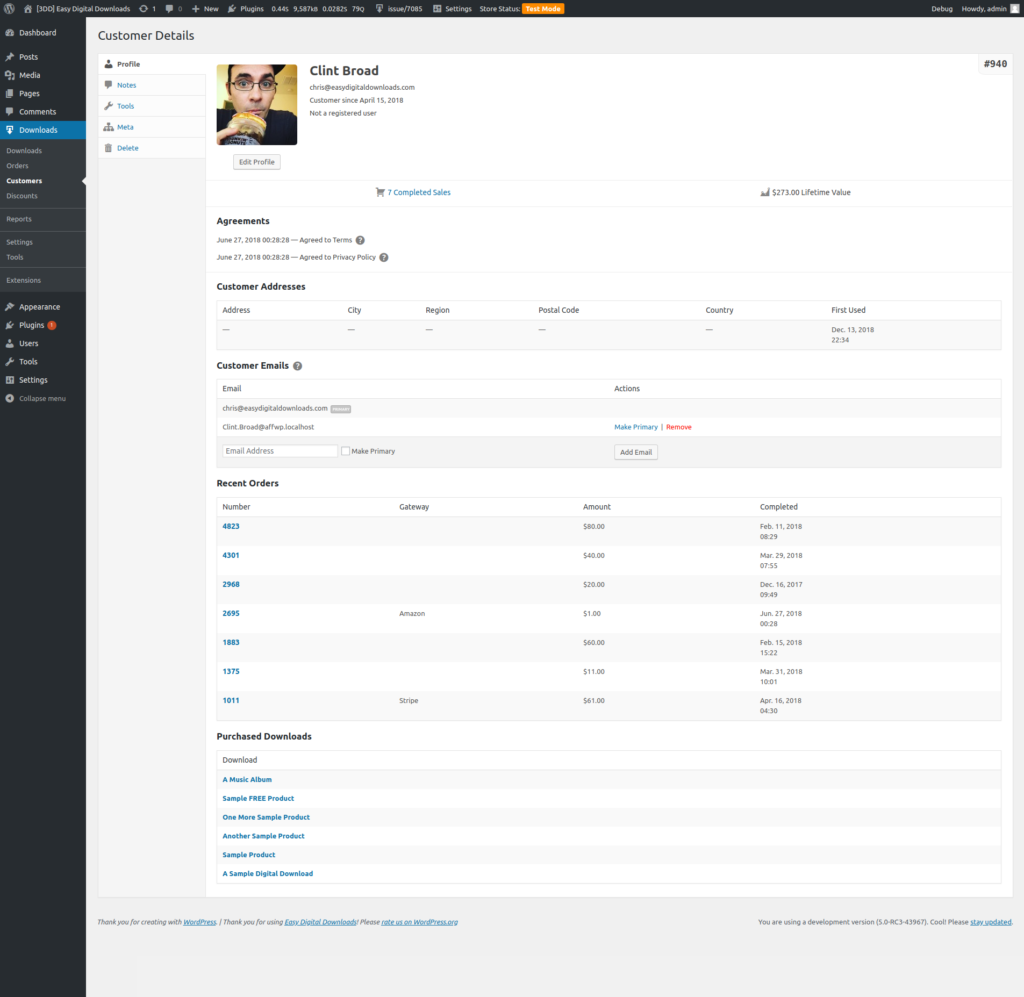This screenshot has height=997, width=1024.
Task: Open the New menu in the admin bar
Action: tap(204, 8)
